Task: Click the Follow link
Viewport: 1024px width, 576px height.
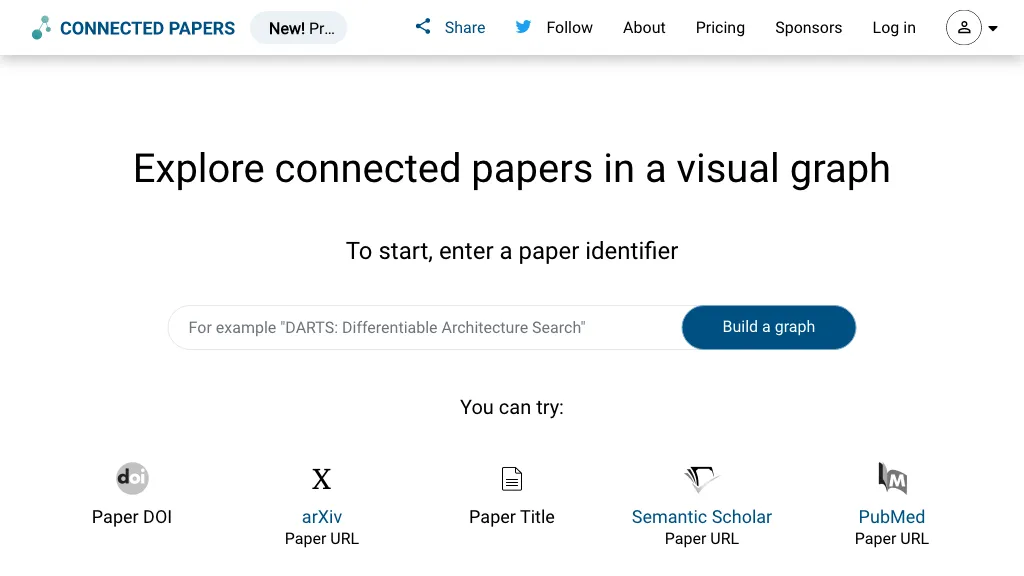Action: [x=567, y=28]
